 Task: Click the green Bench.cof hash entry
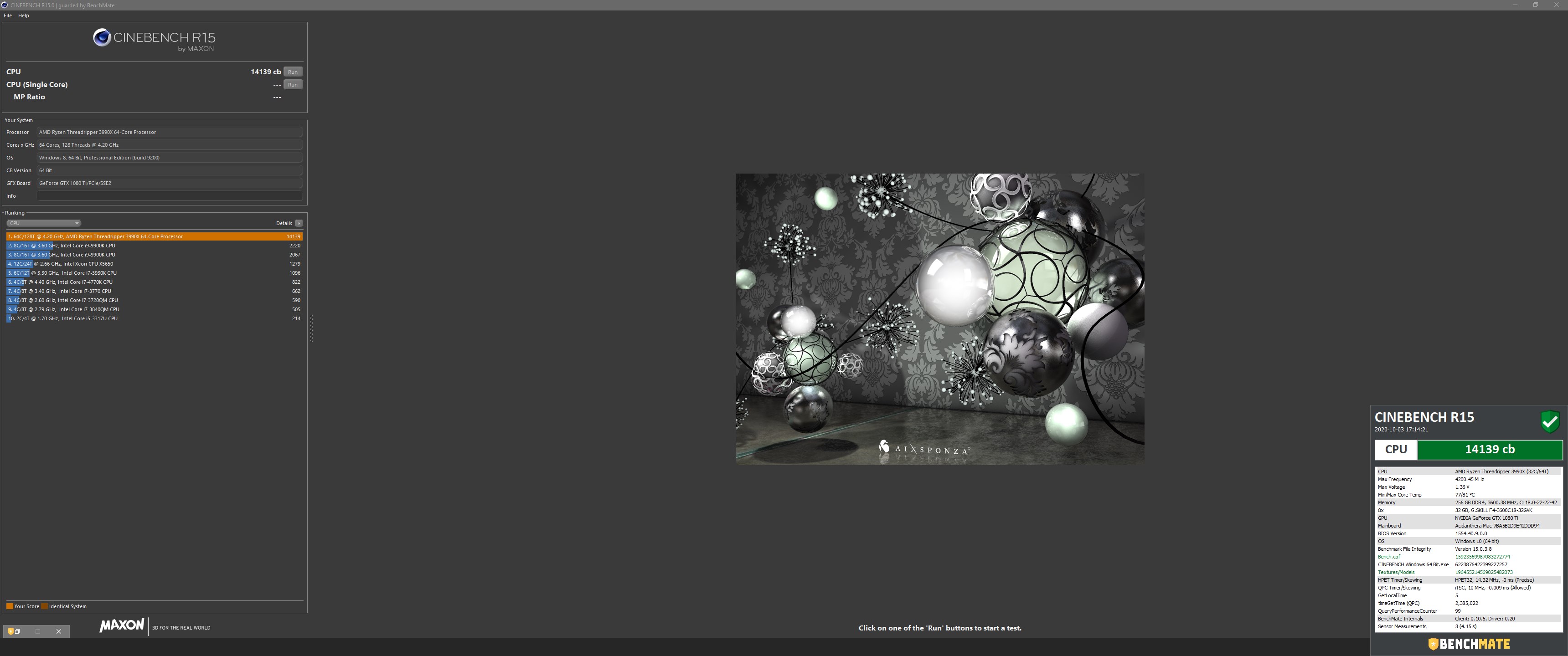tap(1468, 557)
